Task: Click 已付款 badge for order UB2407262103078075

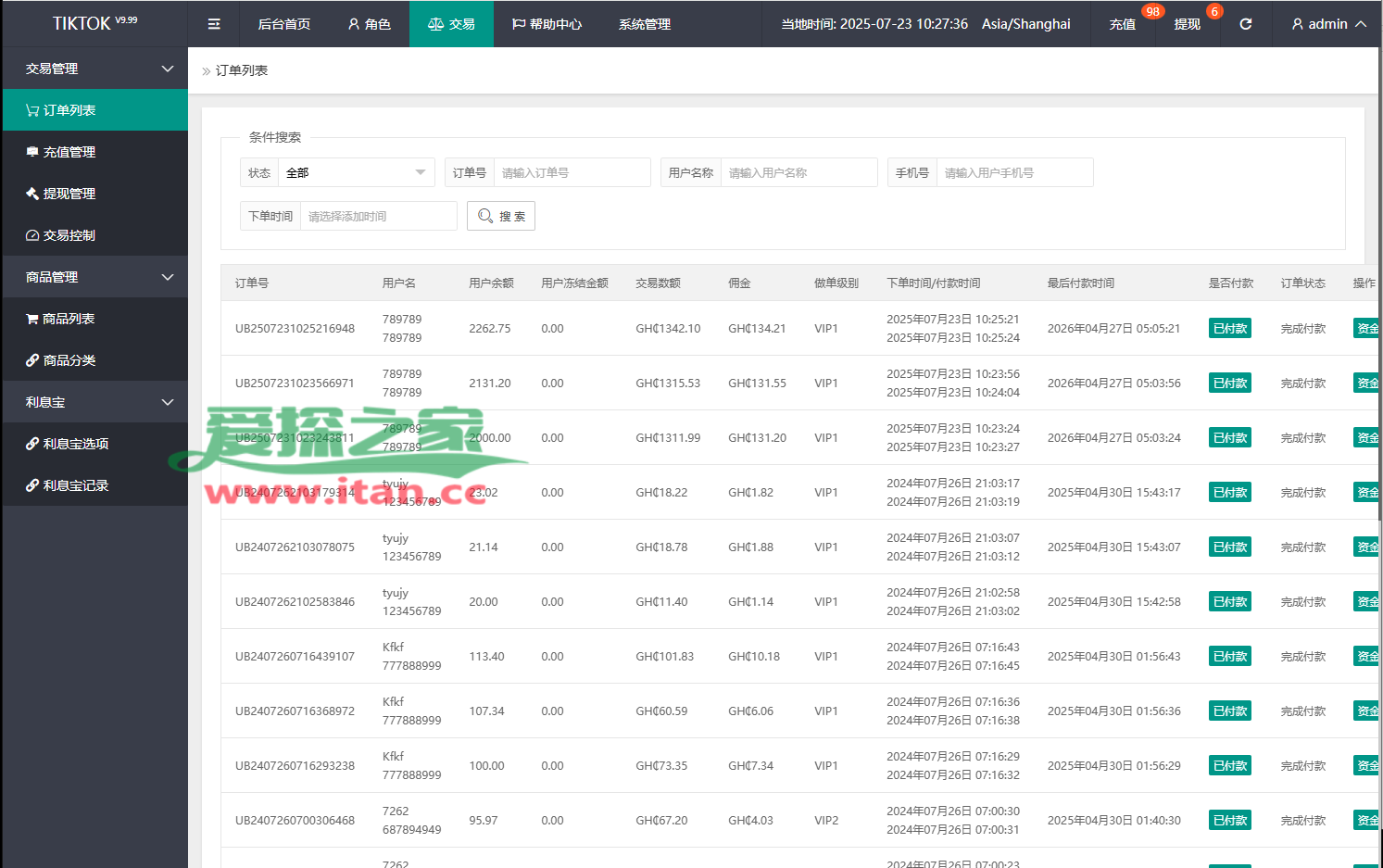Action: pos(1230,547)
